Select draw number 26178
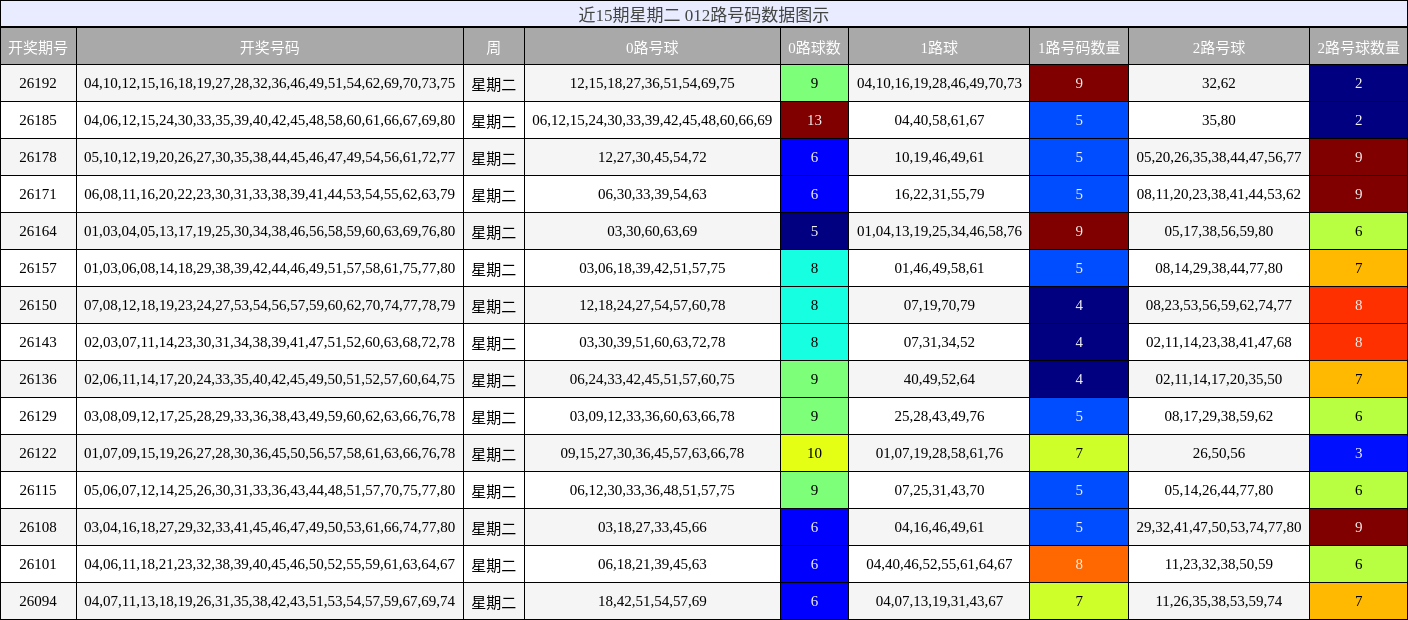The image size is (1408, 620). (x=38, y=157)
